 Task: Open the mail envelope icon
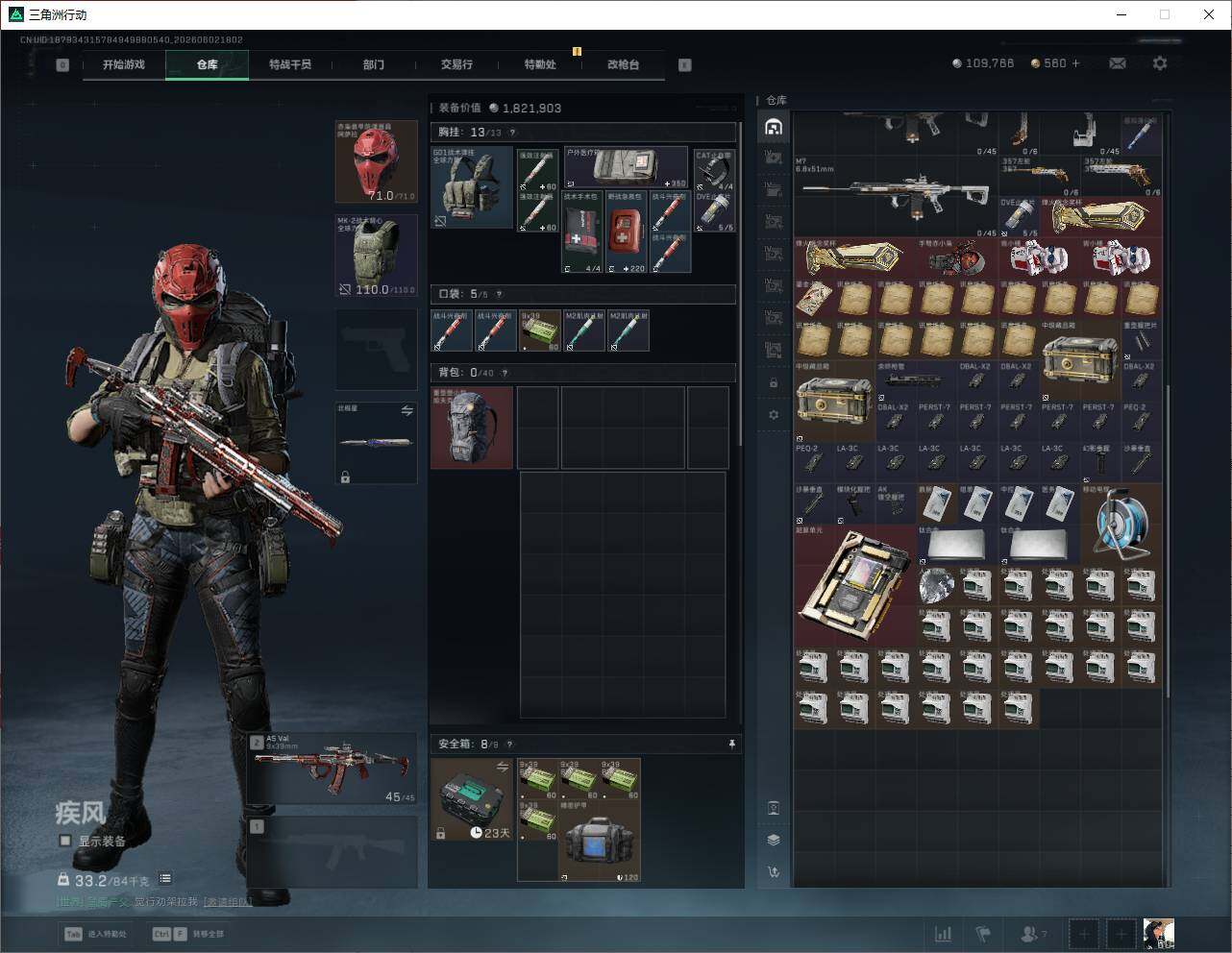click(x=1118, y=63)
